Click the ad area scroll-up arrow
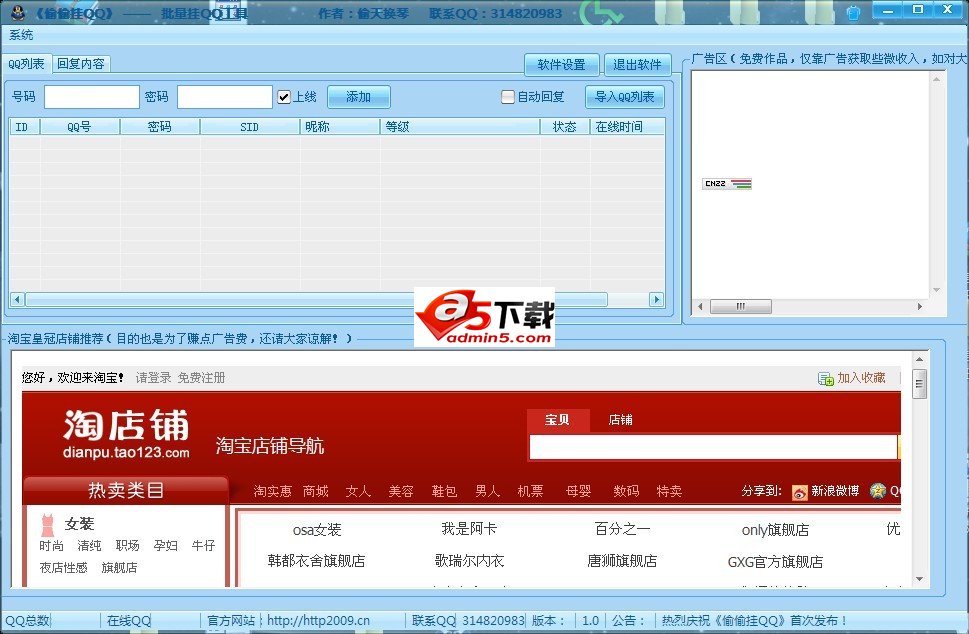This screenshot has width=969, height=634. (936, 79)
